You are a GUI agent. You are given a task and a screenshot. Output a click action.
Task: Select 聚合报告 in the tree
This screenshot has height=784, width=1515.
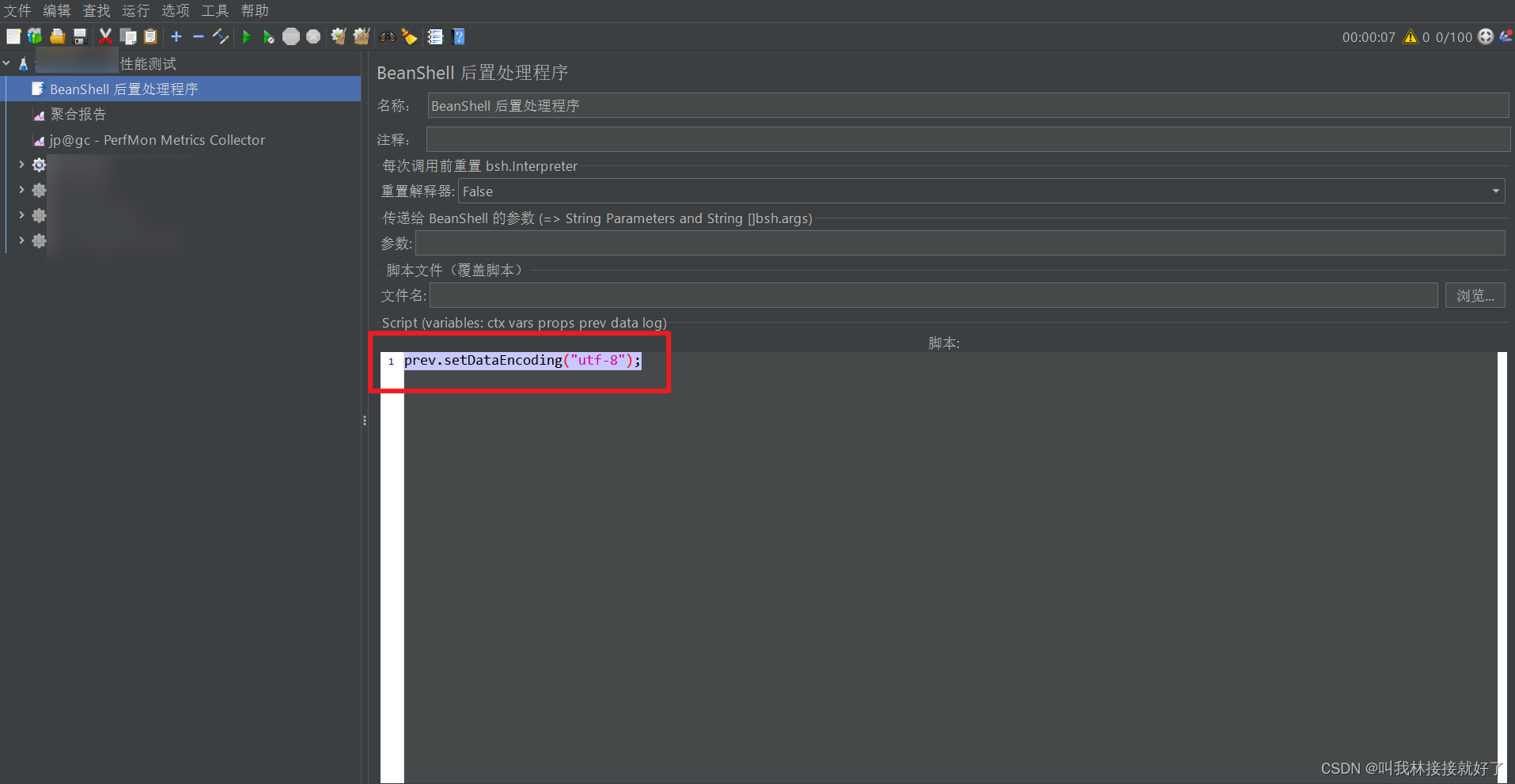(x=78, y=115)
